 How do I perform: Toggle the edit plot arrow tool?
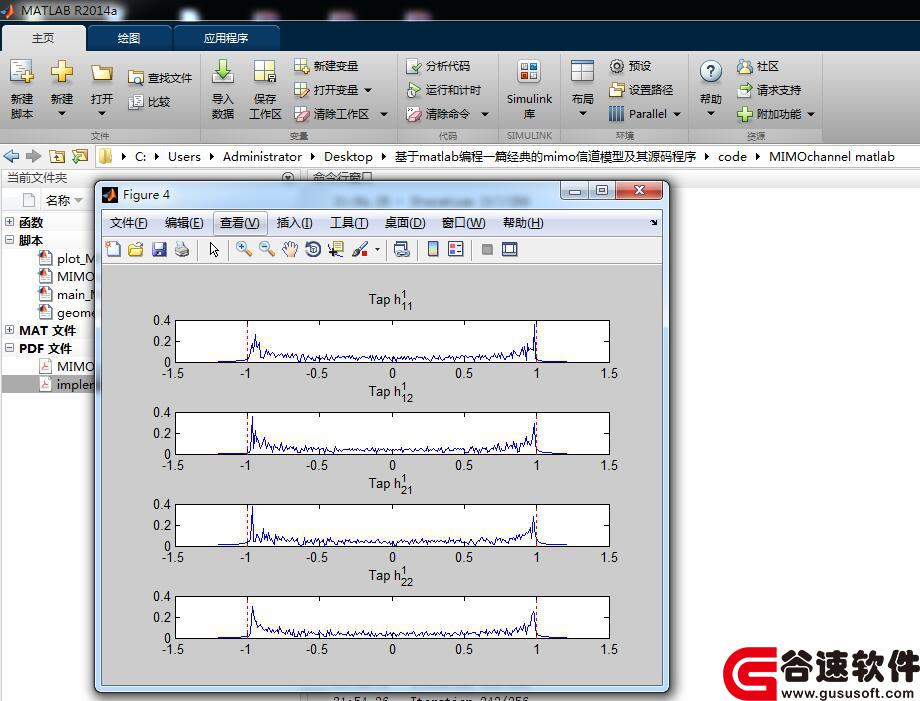point(214,249)
